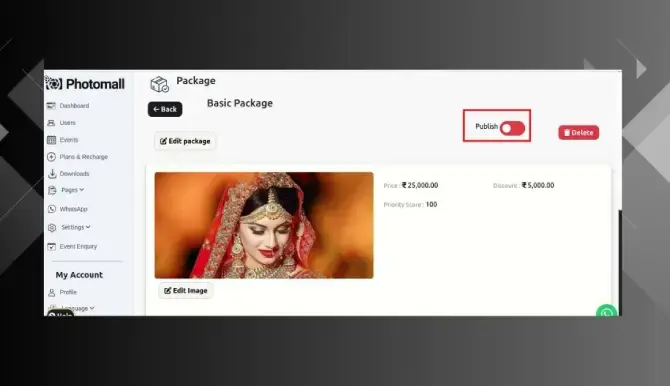The width and height of the screenshot is (670, 386).
Task: Click the Downloads arrow icon
Action: pyautogui.click(x=52, y=174)
